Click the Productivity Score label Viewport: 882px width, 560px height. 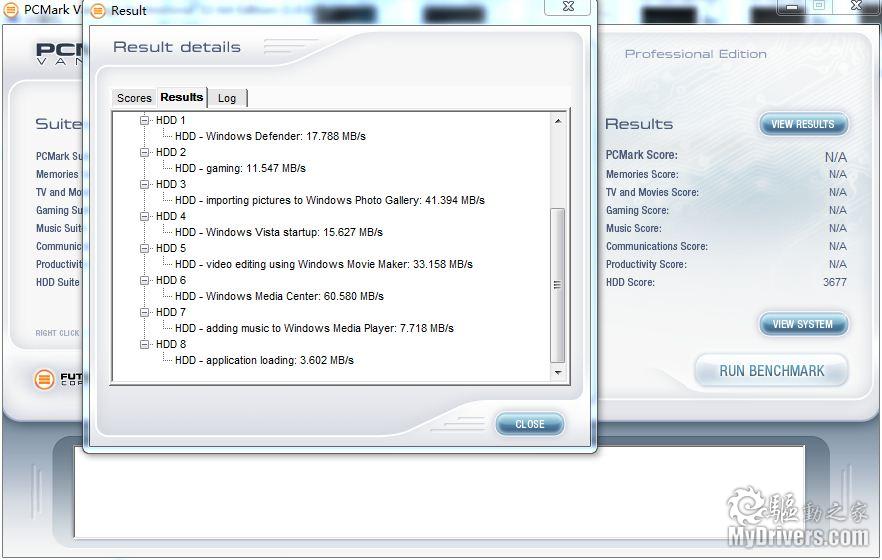click(x=646, y=264)
